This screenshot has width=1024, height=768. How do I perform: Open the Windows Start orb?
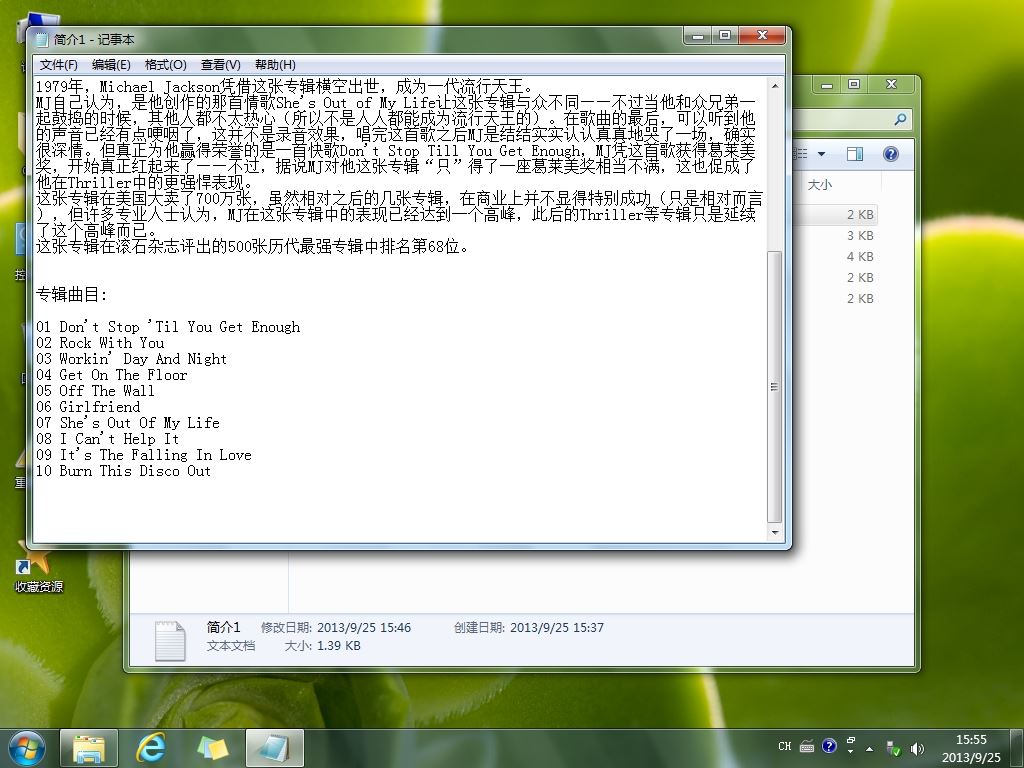[x=27, y=748]
